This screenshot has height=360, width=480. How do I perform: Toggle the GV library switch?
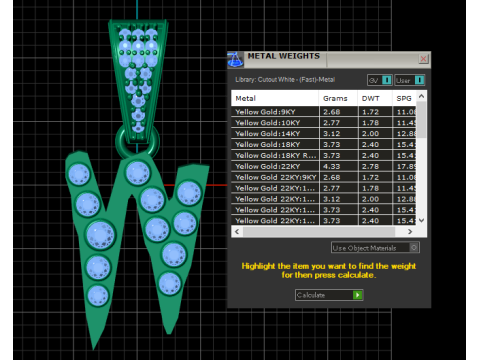pos(380,80)
